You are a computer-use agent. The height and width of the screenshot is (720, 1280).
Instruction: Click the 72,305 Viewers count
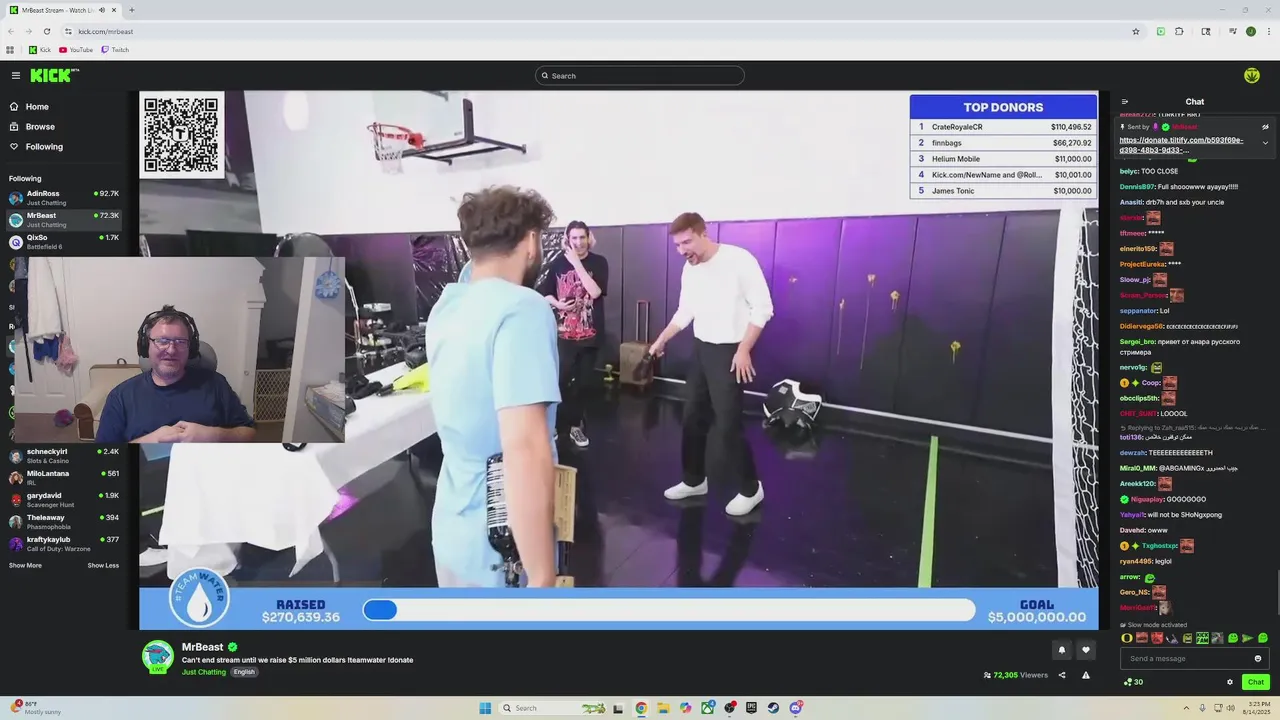(1016, 675)
